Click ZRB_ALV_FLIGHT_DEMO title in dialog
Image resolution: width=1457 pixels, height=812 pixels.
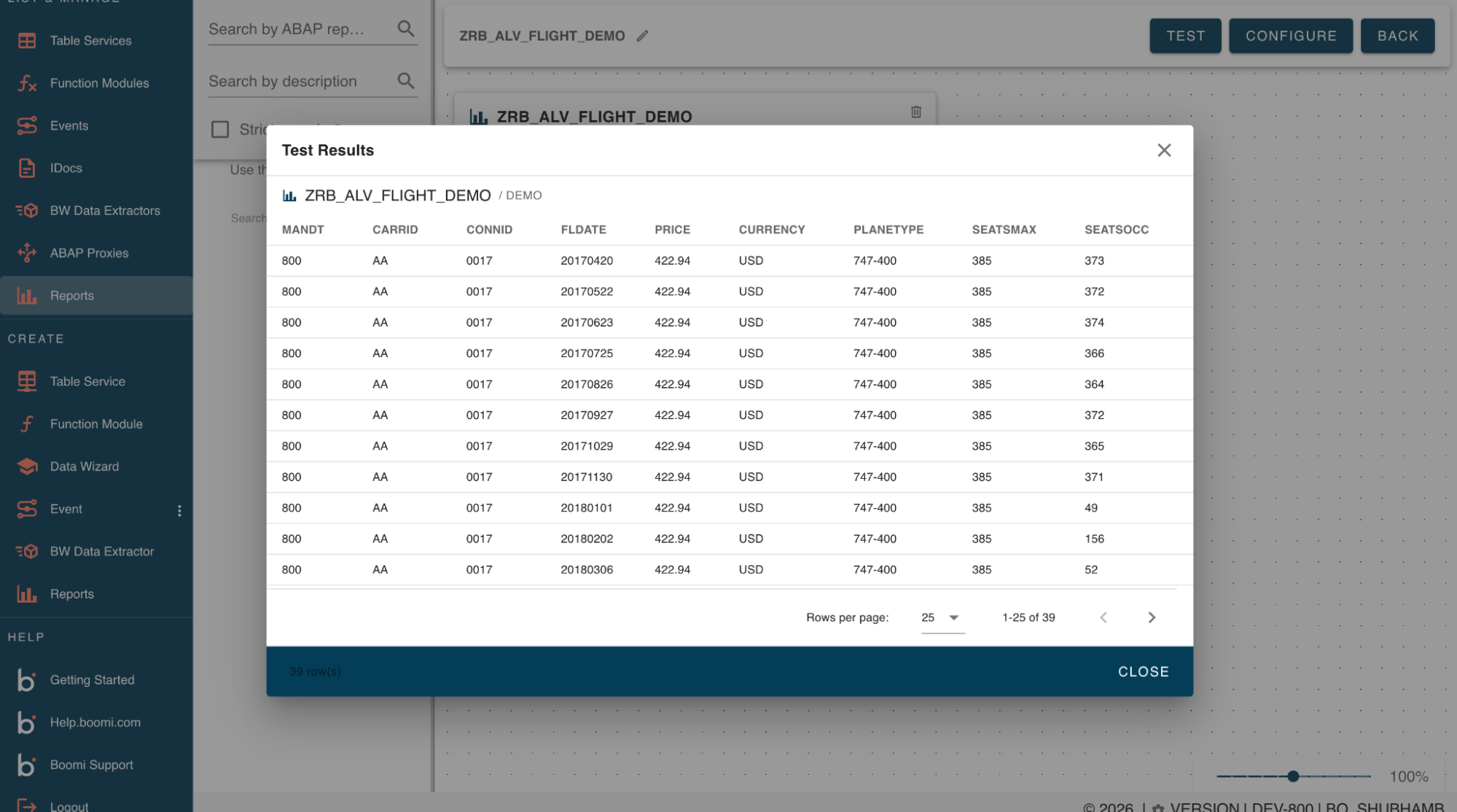point(397,195)
